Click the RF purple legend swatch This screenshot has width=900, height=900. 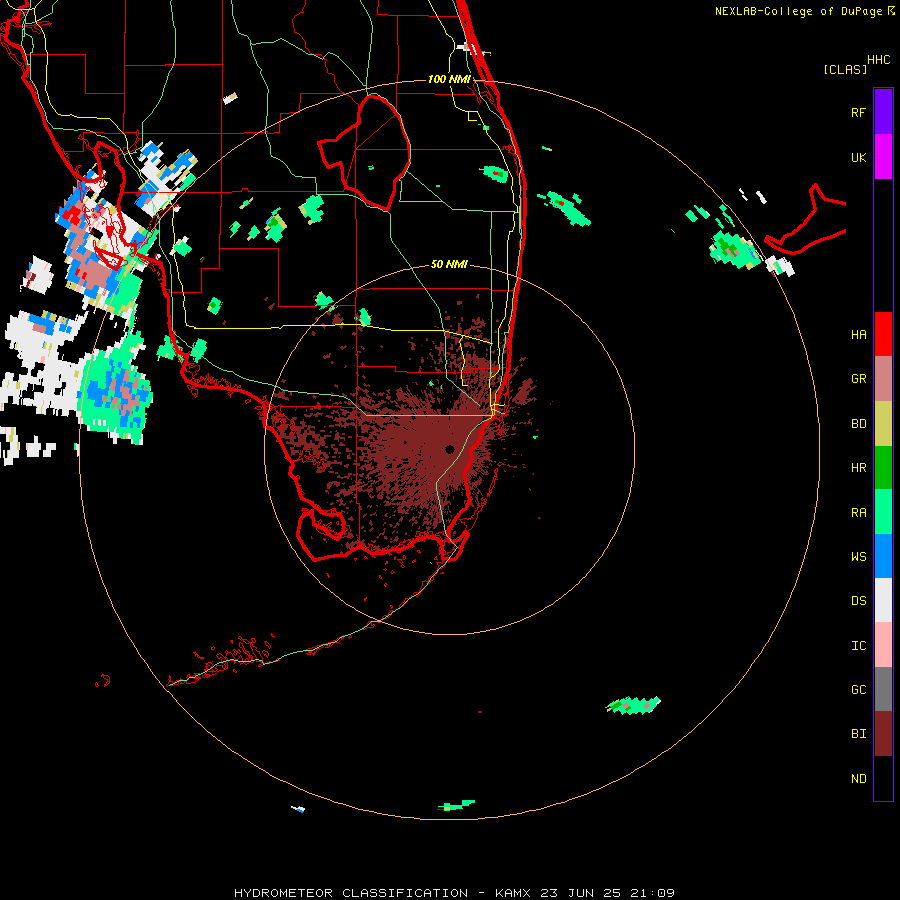[883, 112]
